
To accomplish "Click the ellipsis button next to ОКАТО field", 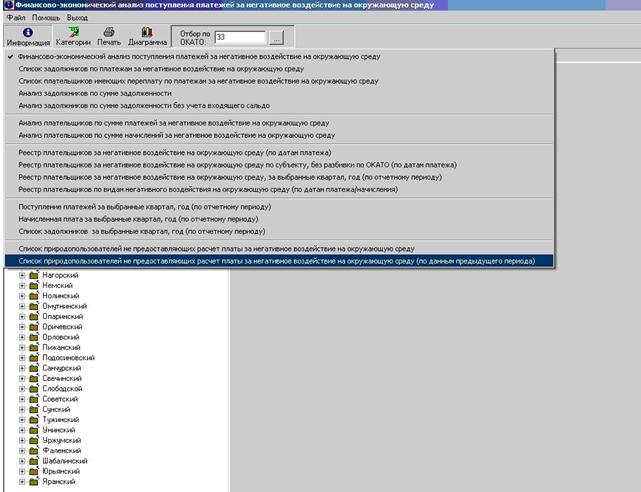I will (x=277, y=38).
